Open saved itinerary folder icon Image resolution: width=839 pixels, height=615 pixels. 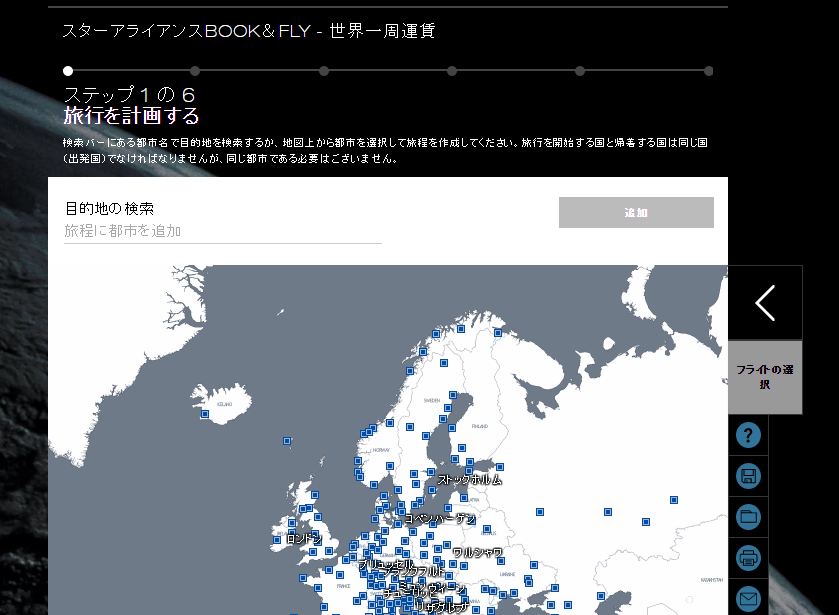click(748, 517)
